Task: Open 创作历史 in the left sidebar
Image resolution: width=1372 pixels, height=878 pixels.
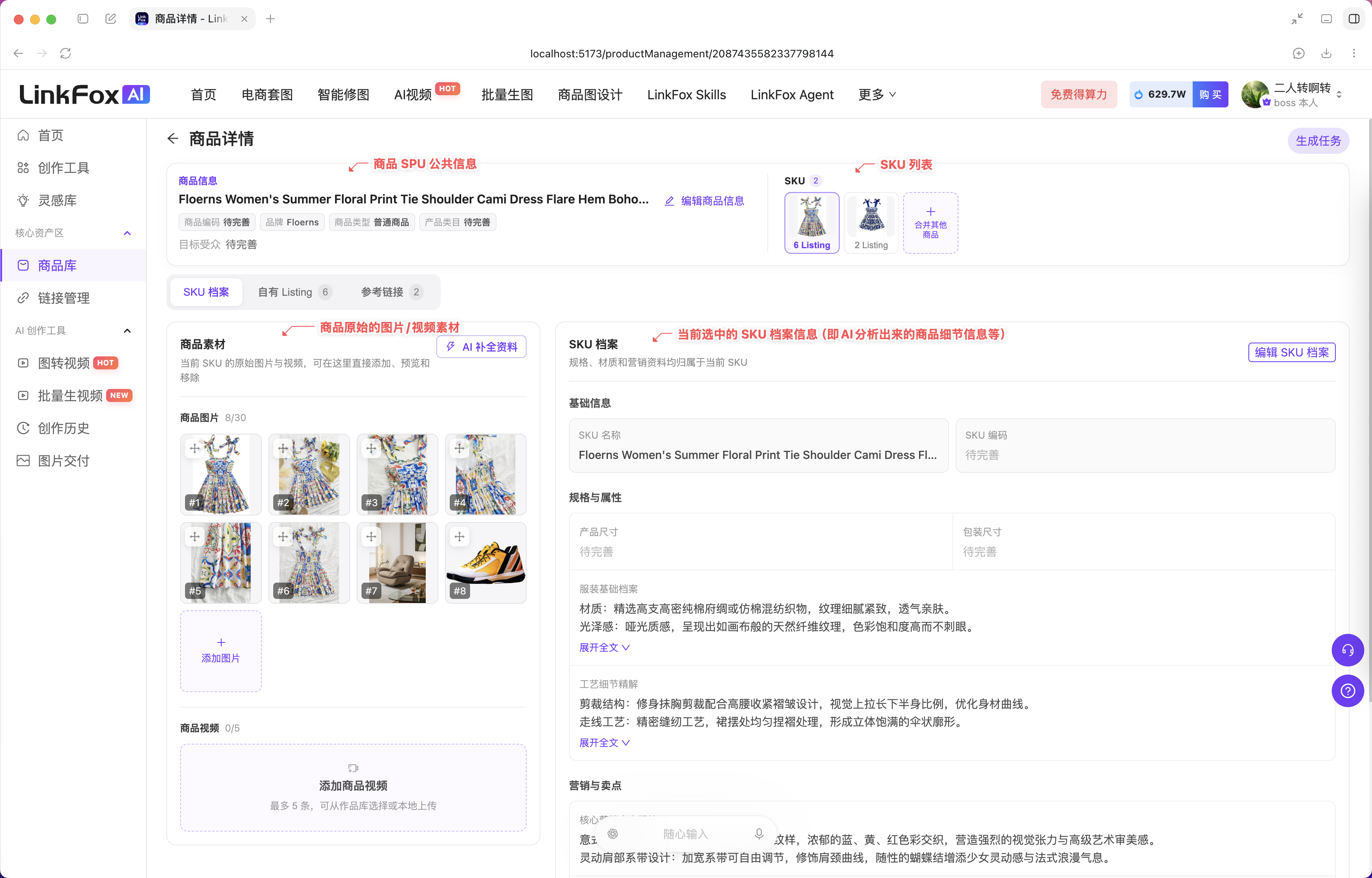Action: point(73,428)
